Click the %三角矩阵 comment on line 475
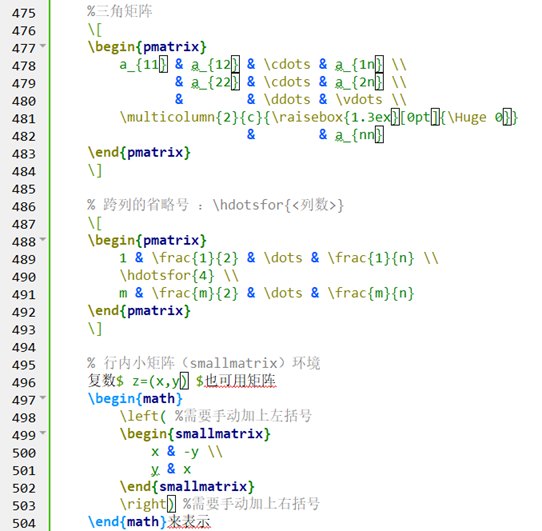542x531 pixels. pos(120,11)
